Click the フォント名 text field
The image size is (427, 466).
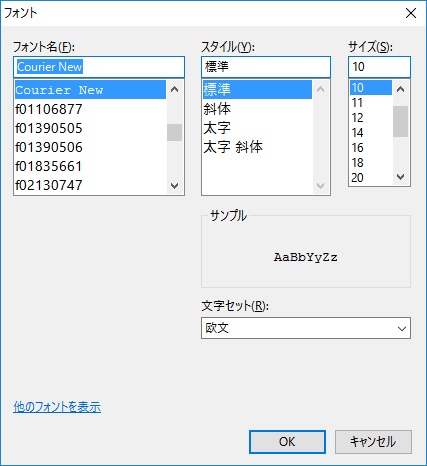(99, 67)
